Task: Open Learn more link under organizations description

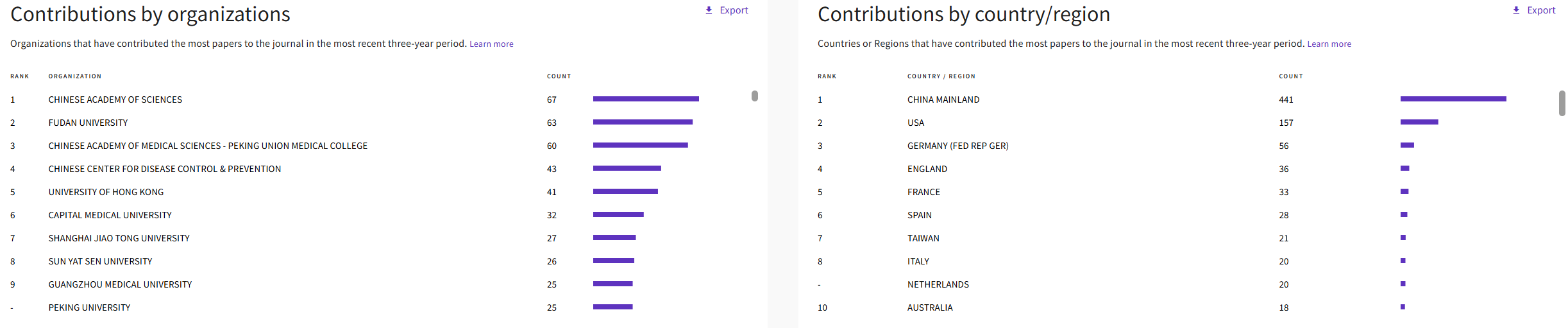Action: (491, 44)
